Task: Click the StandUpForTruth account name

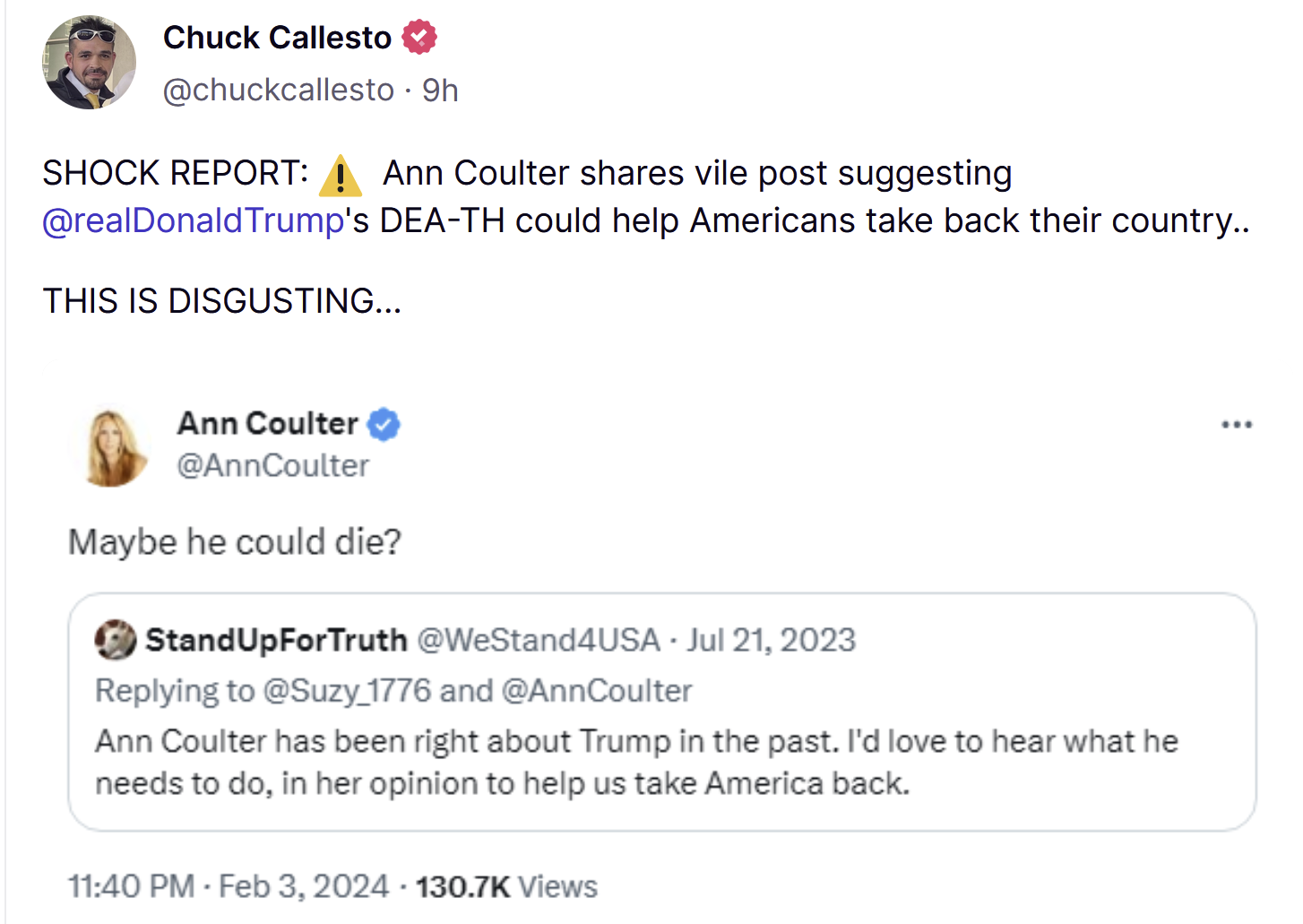Action: pyautogui.click(x=277, y=640)
